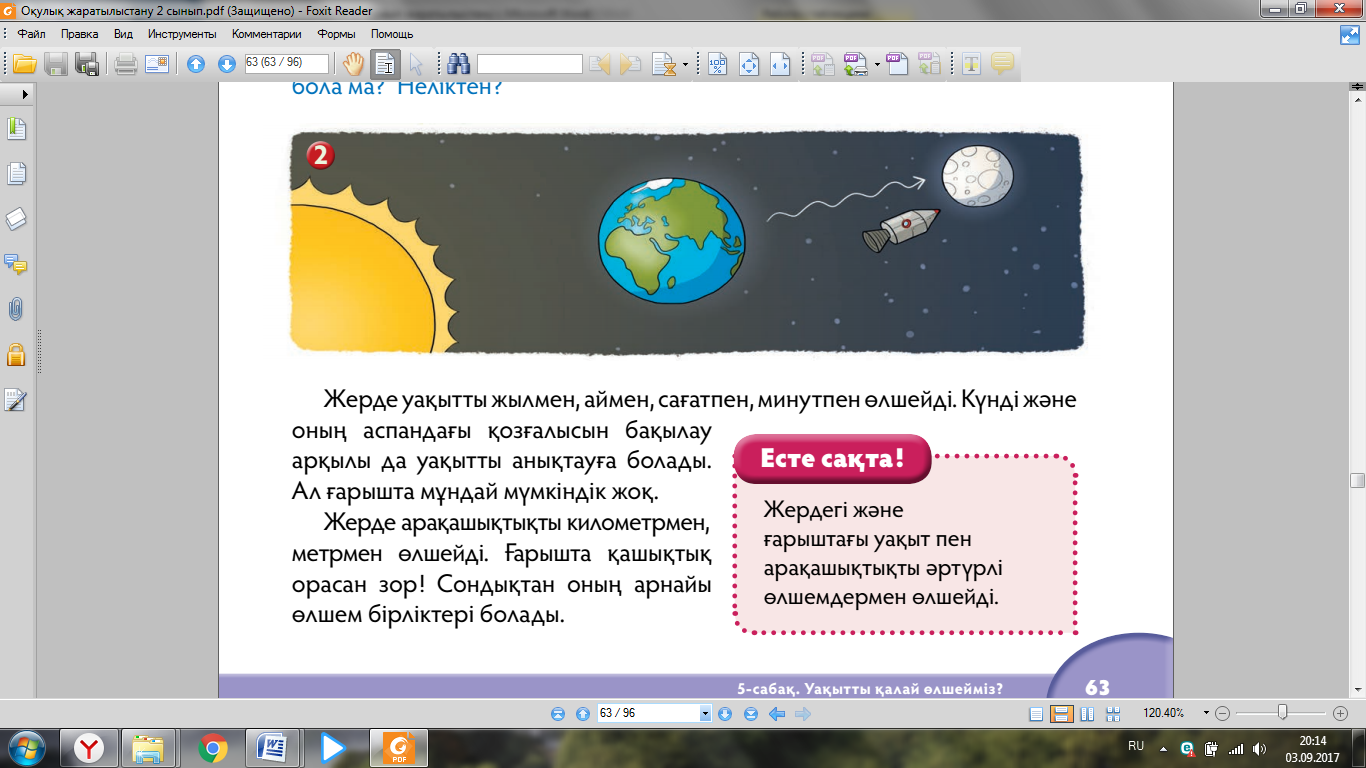The width and height of the screenshot is (1366, 768).
Task: Click the PDF printer creation icon
Action: (855, 64)
